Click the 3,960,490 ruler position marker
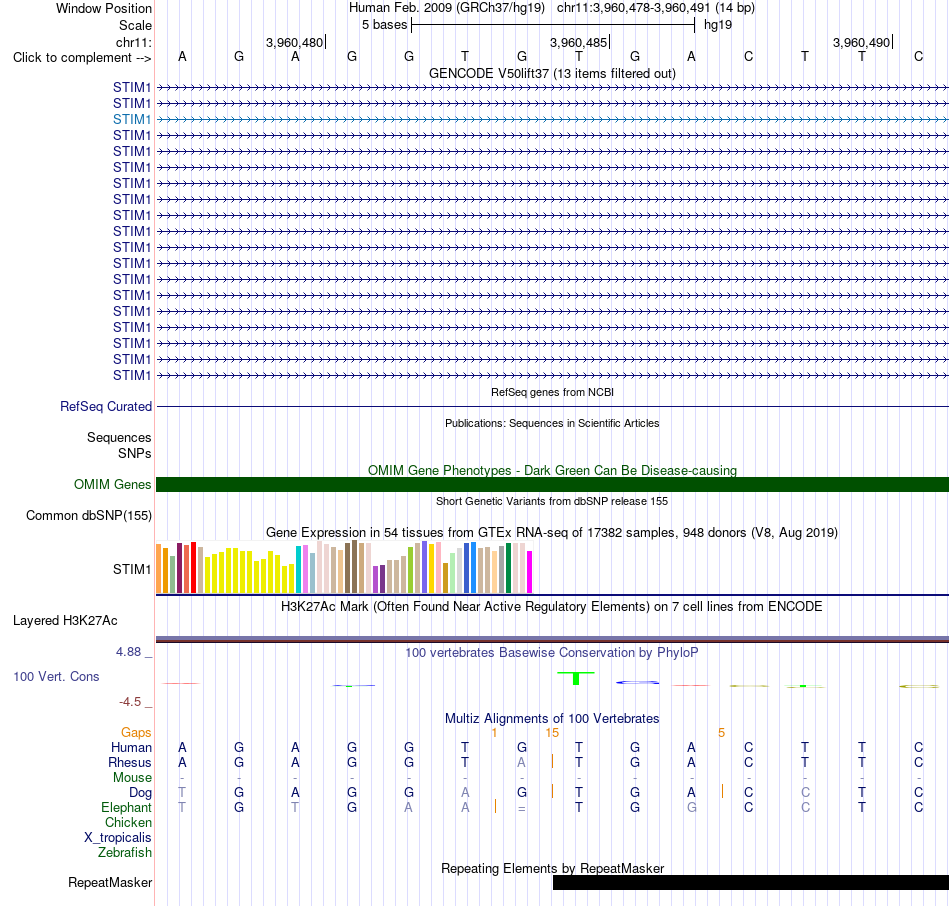The image size is (950, 906). pos(862,42)
